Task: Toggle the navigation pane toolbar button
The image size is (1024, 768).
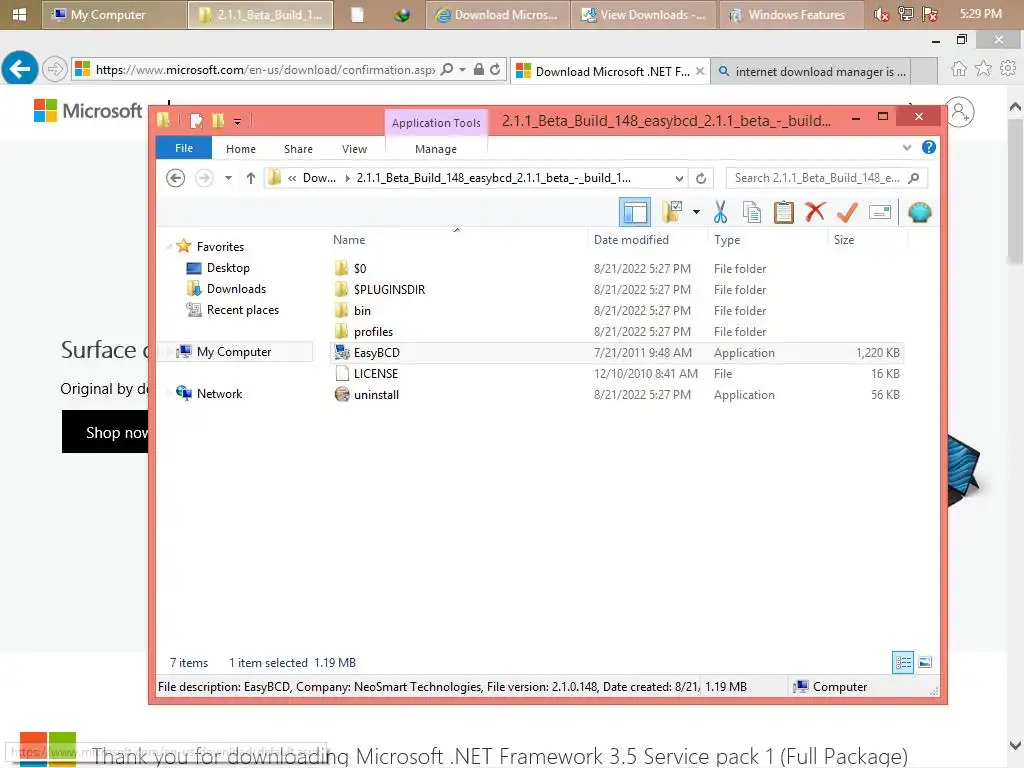Action: [634, 212]
